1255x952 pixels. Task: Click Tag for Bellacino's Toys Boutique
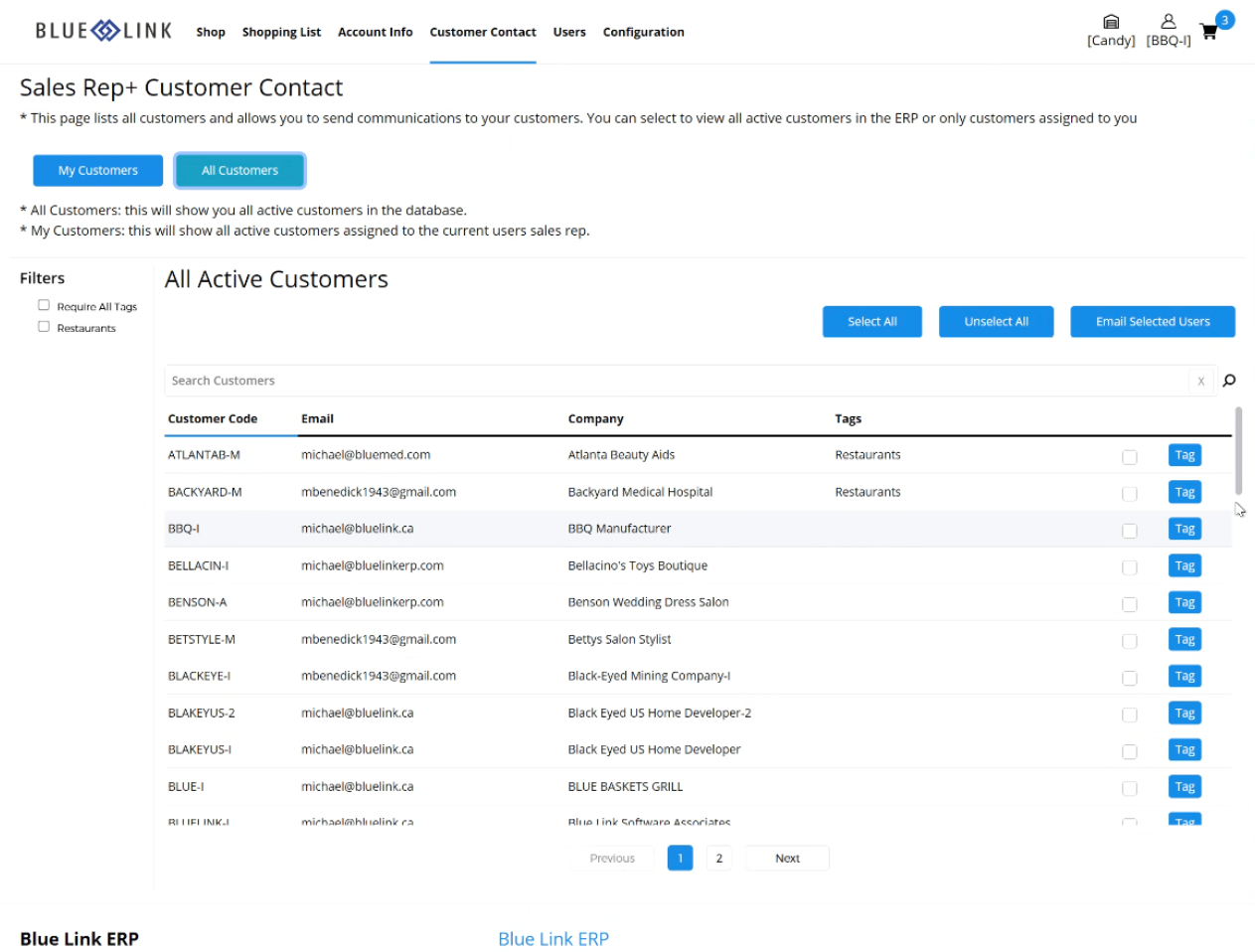click(1184, 565)
